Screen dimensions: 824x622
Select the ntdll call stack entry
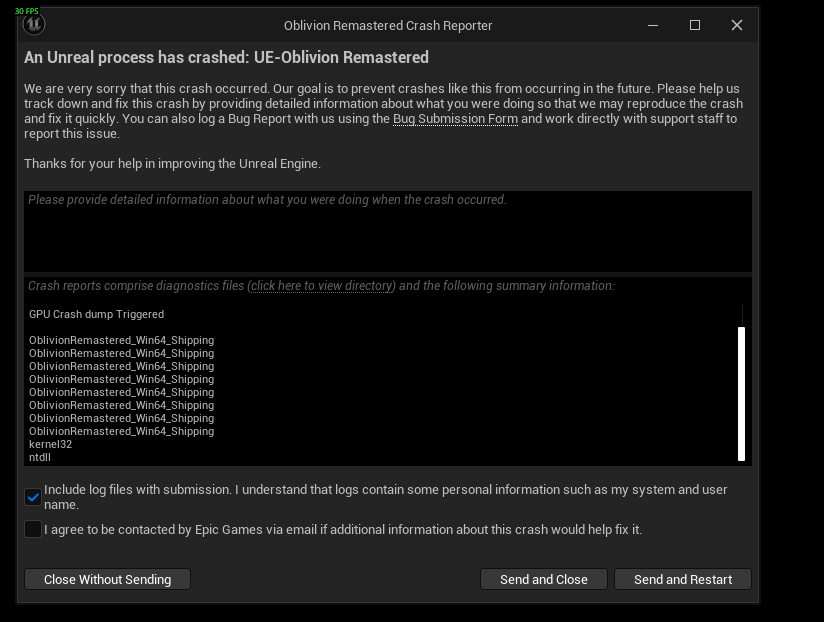click(40, 457)
